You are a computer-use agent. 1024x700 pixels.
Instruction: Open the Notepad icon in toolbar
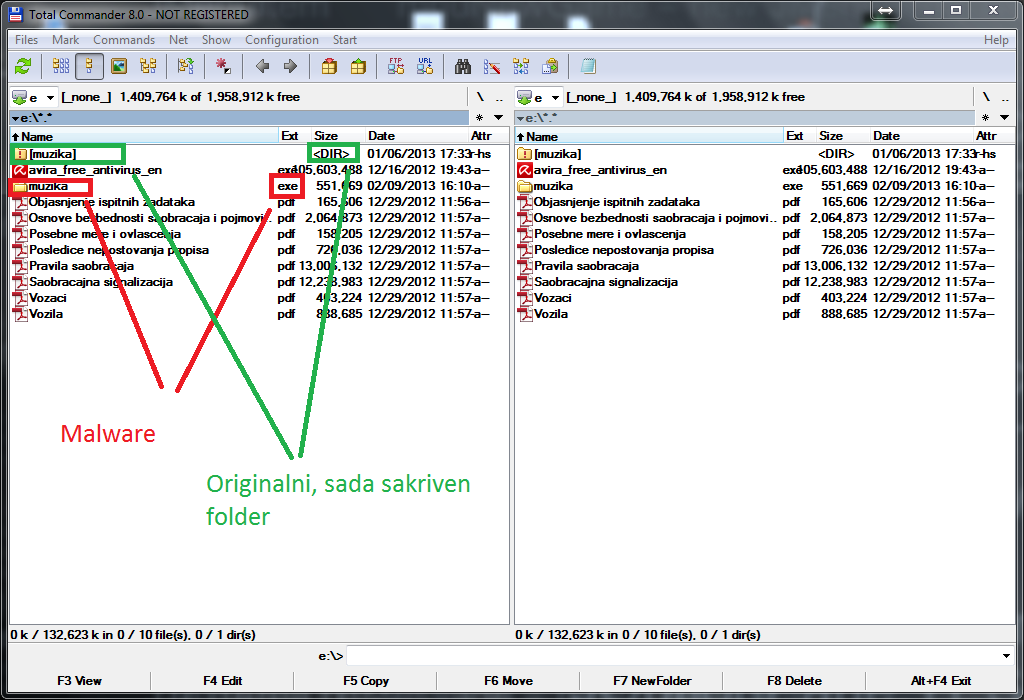[588, 66]
